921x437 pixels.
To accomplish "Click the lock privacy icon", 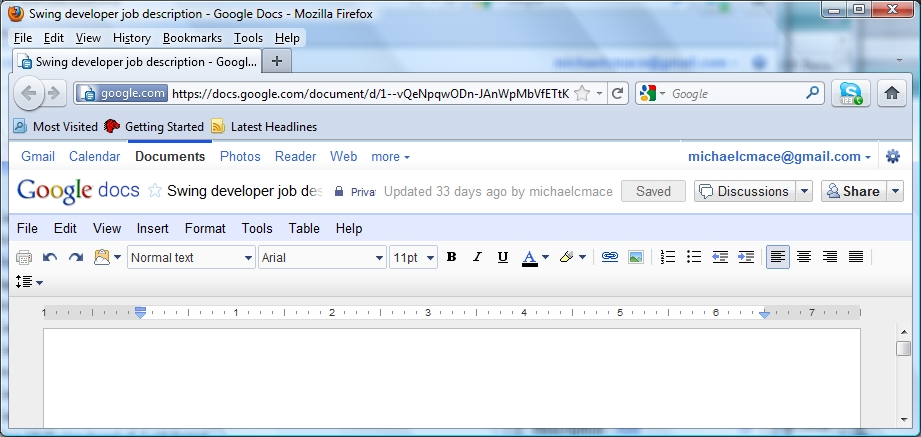I will (338, 191).
